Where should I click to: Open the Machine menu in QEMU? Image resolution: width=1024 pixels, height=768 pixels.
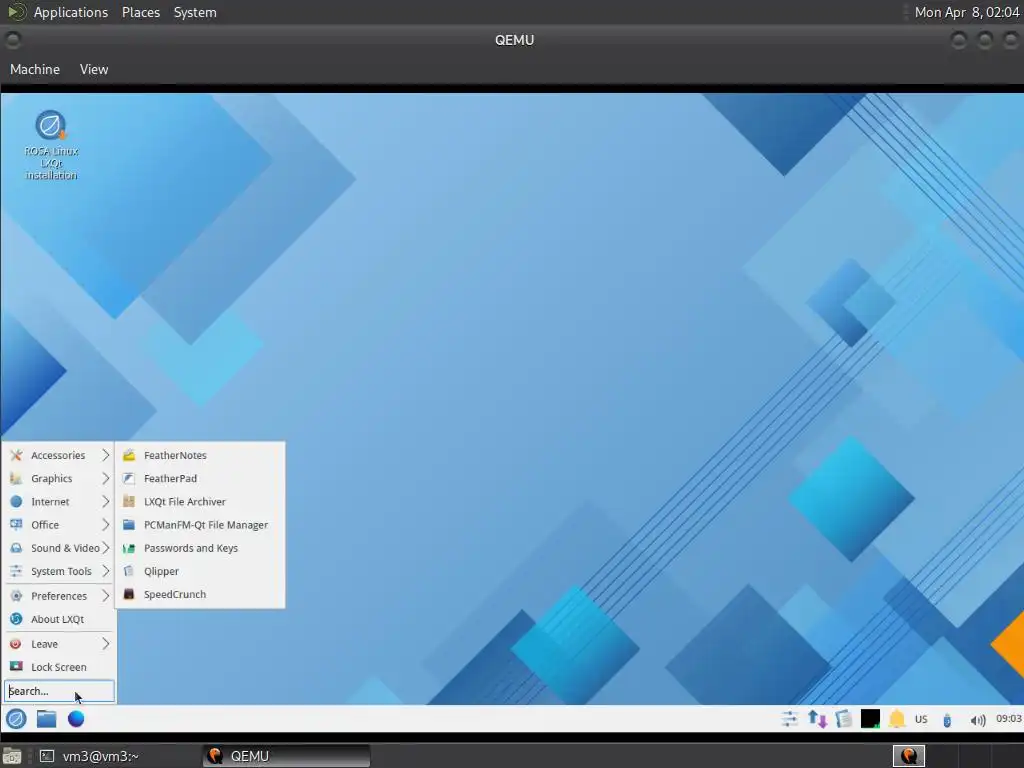[35, 69]
